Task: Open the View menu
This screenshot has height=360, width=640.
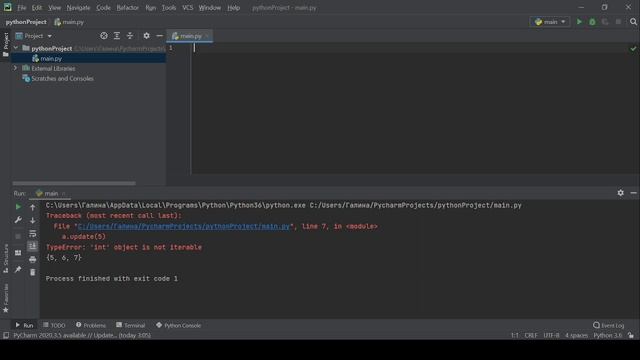Action: pos(54,8)
